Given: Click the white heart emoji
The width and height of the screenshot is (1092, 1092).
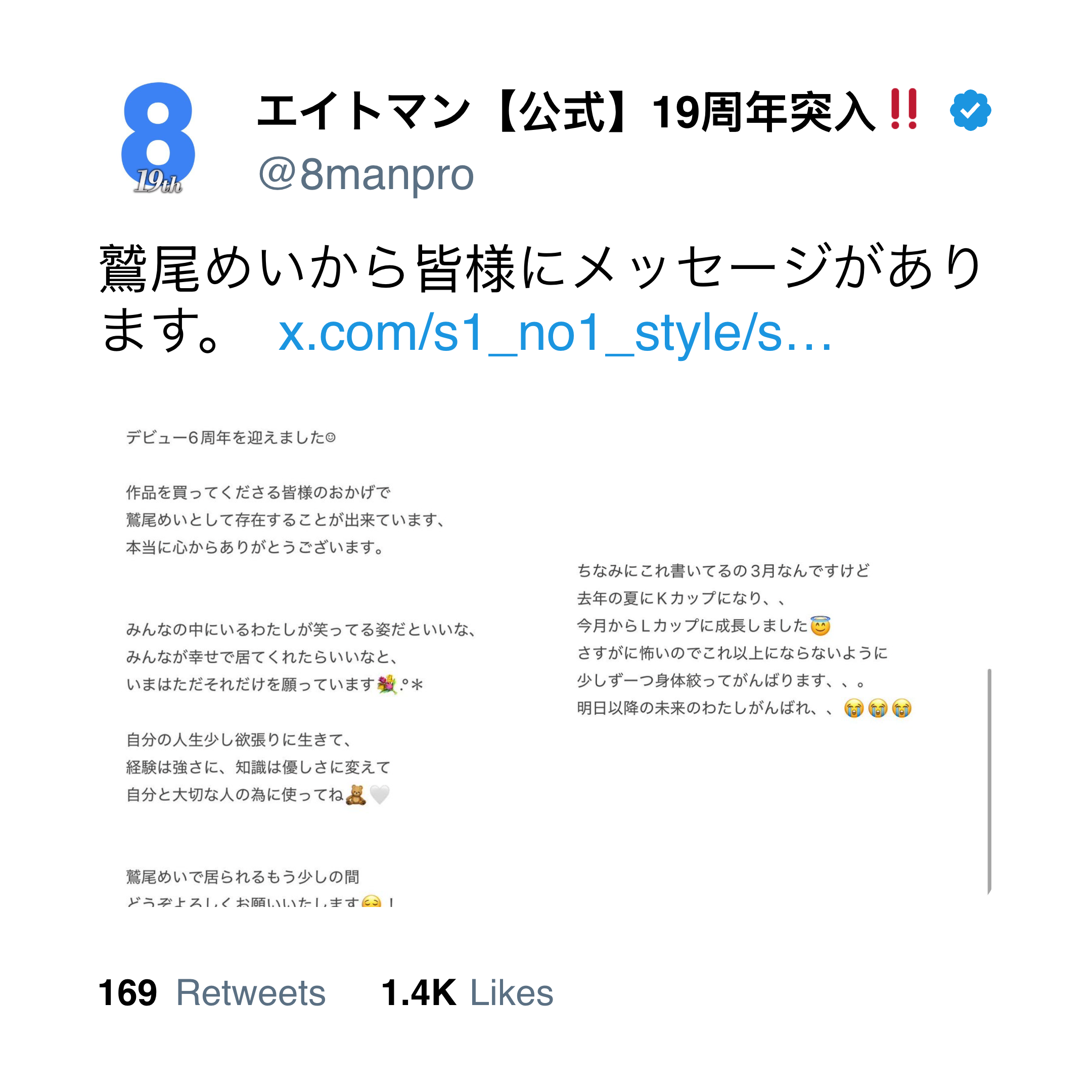Looking at the screenshot, I should (x=380, y=795).
